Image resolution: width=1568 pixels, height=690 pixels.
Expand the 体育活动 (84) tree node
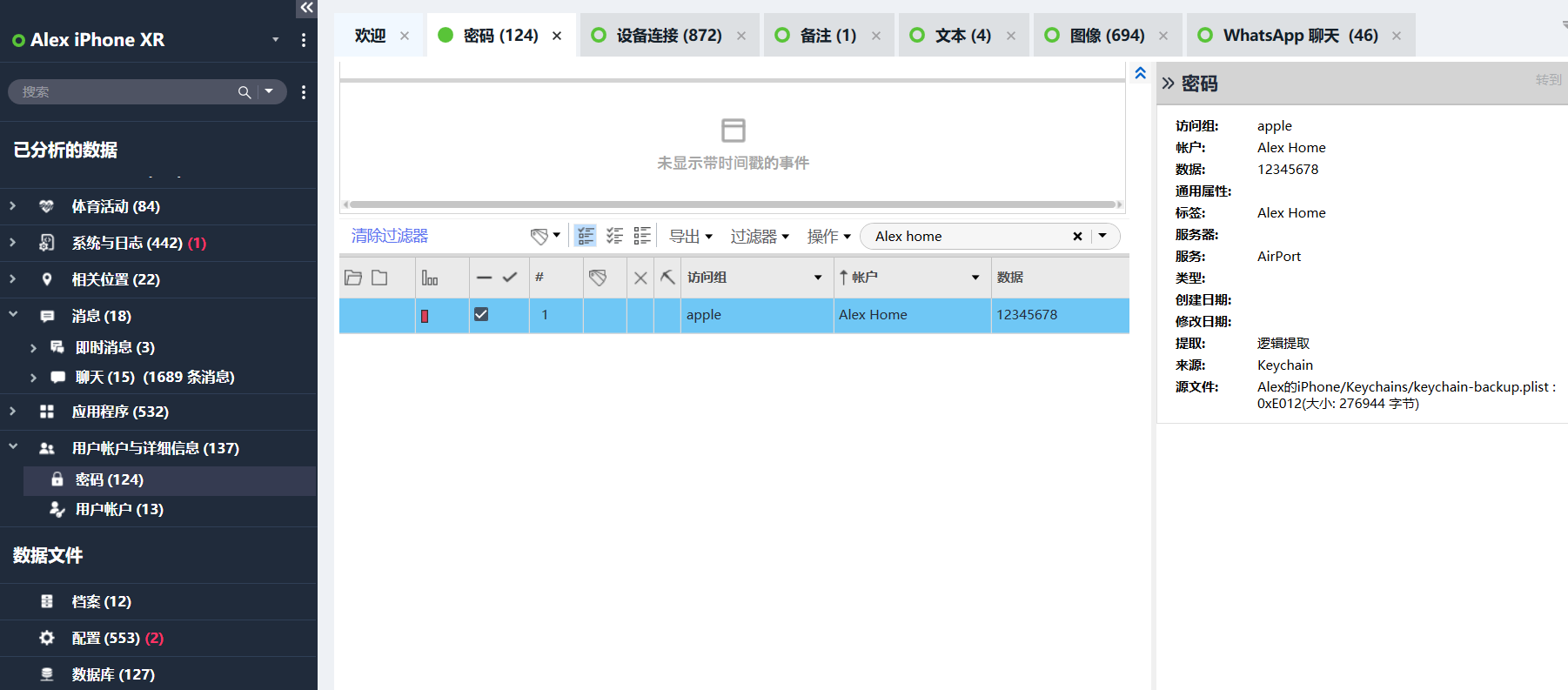pyautogui.click(x=13, y=206)
